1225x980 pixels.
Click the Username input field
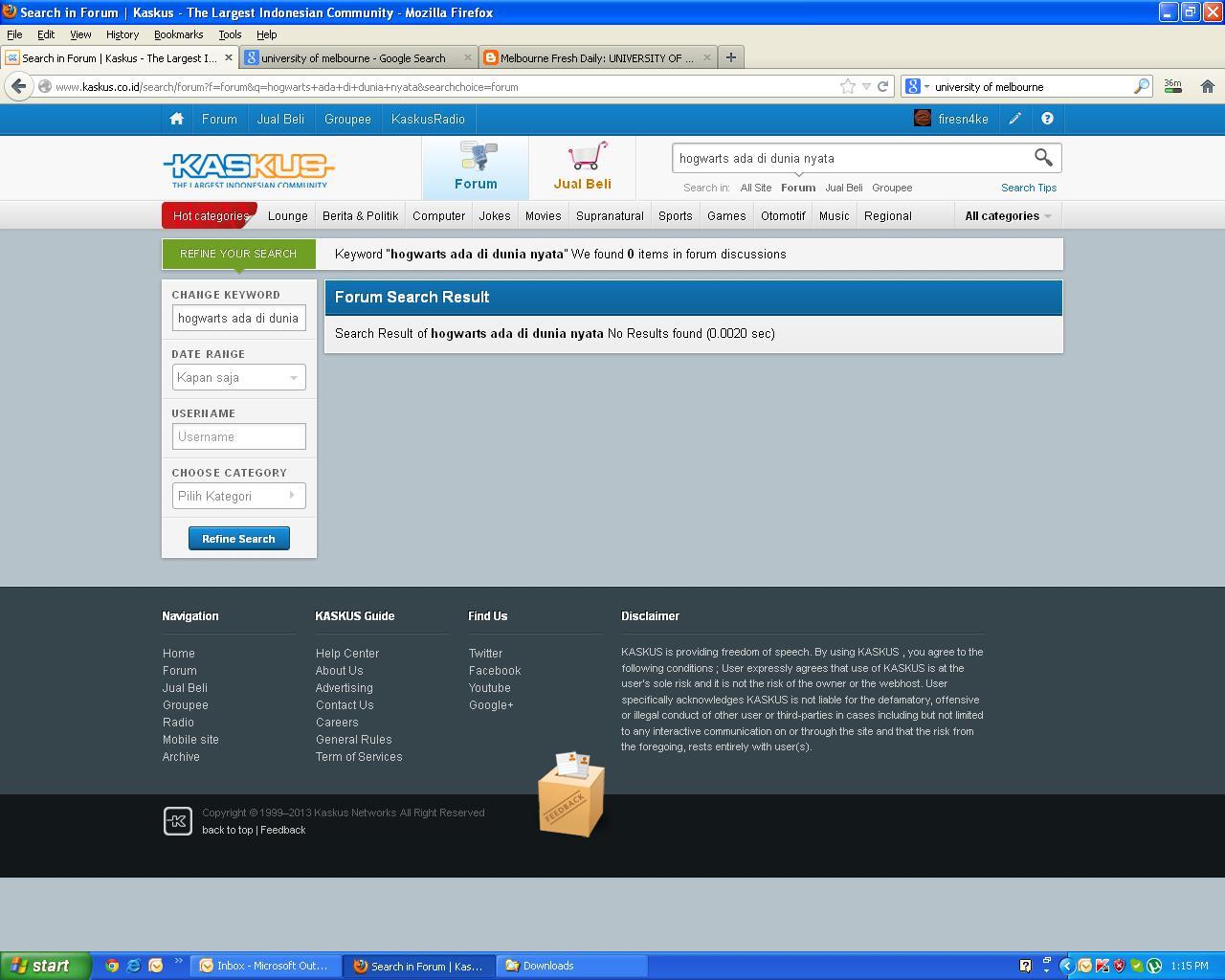238,436
